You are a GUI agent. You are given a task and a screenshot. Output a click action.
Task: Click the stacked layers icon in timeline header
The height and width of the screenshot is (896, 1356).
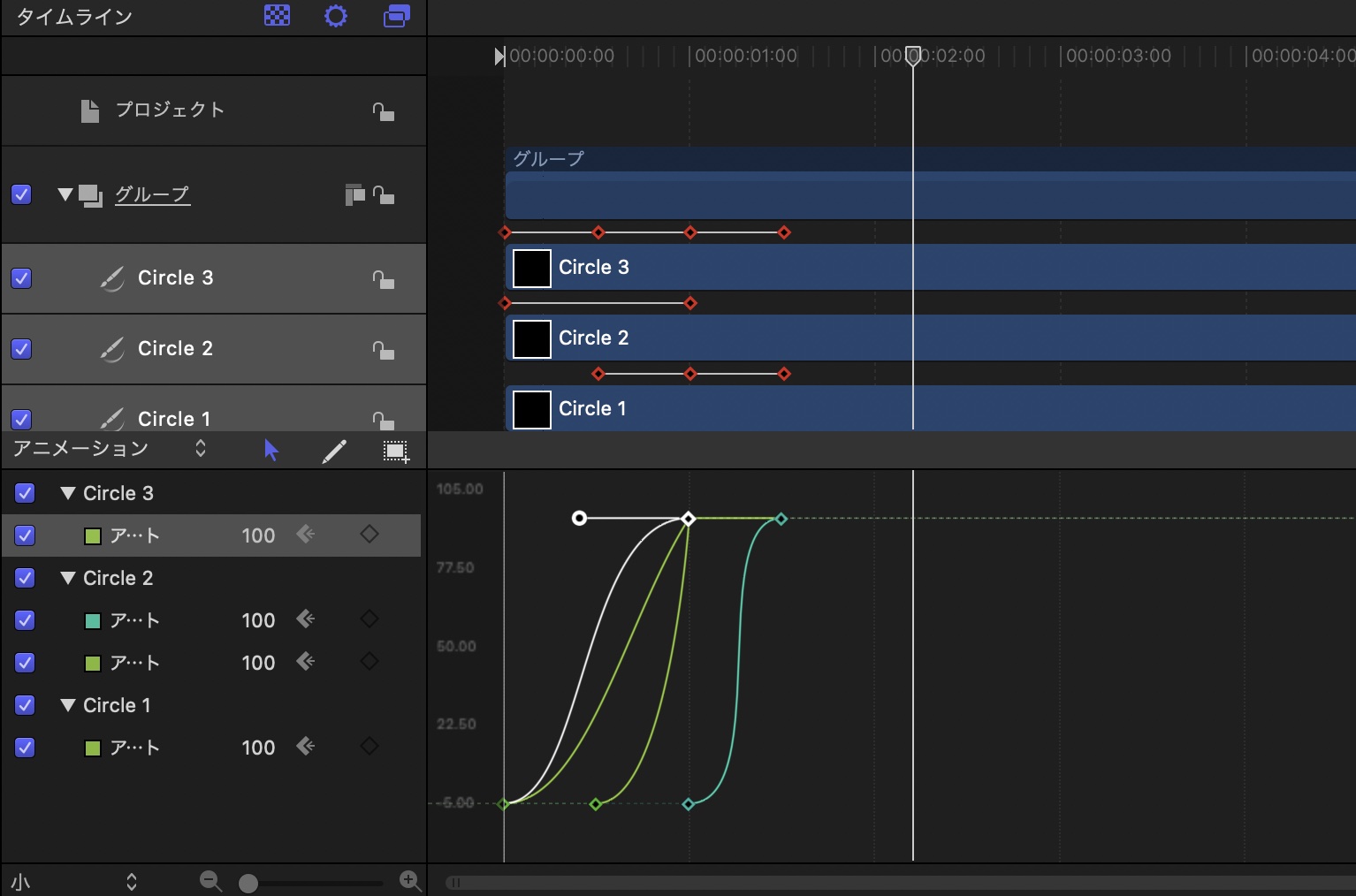(396, 16)
